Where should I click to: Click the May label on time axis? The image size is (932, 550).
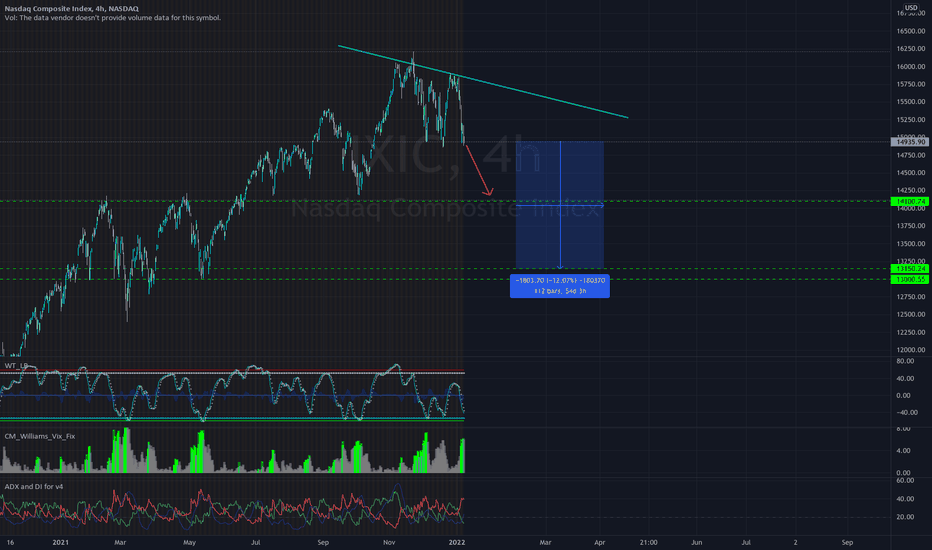pyautogui.click(x=190, y=542)
